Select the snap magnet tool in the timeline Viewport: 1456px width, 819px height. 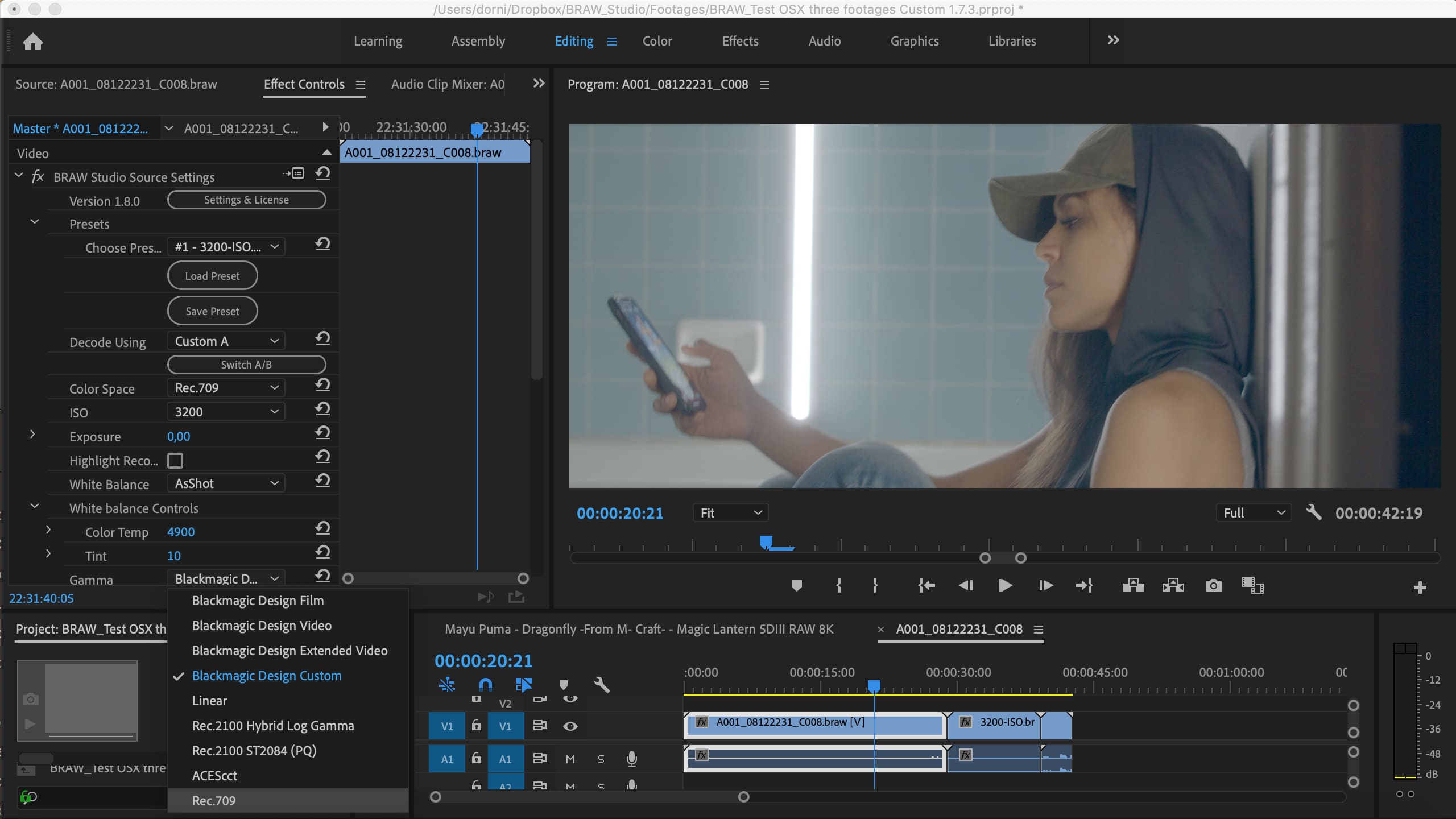[x=485, y=685]
